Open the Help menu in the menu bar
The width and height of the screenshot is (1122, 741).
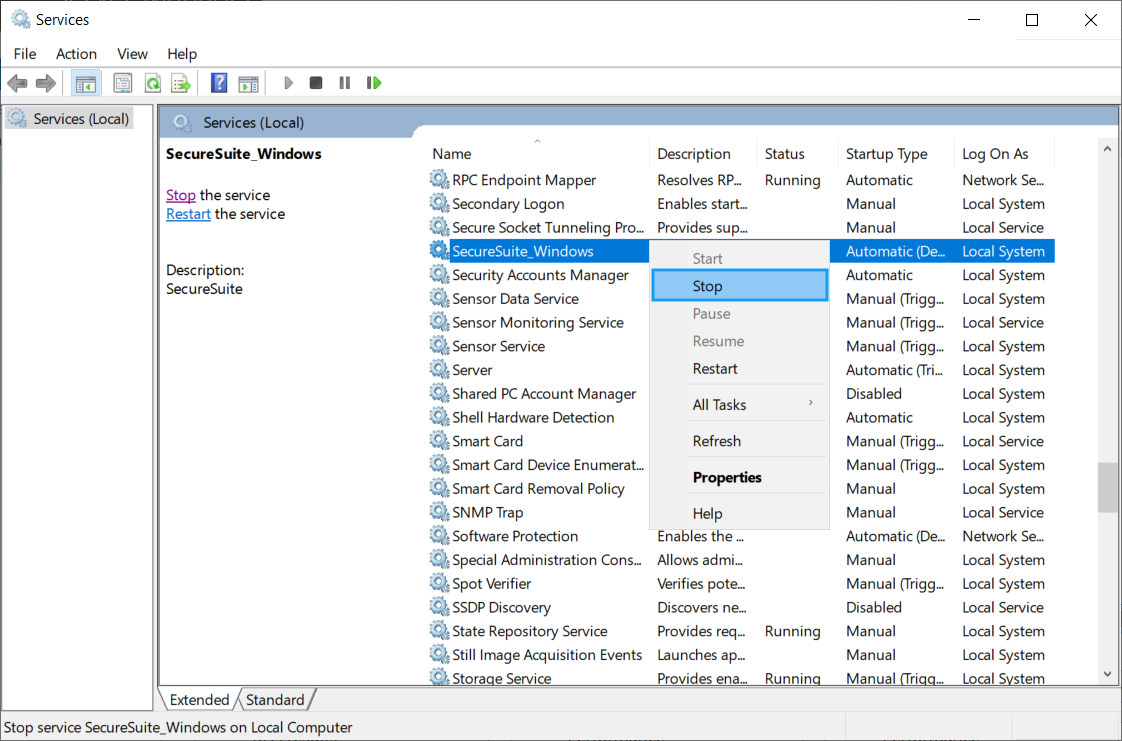click(182, 54)
